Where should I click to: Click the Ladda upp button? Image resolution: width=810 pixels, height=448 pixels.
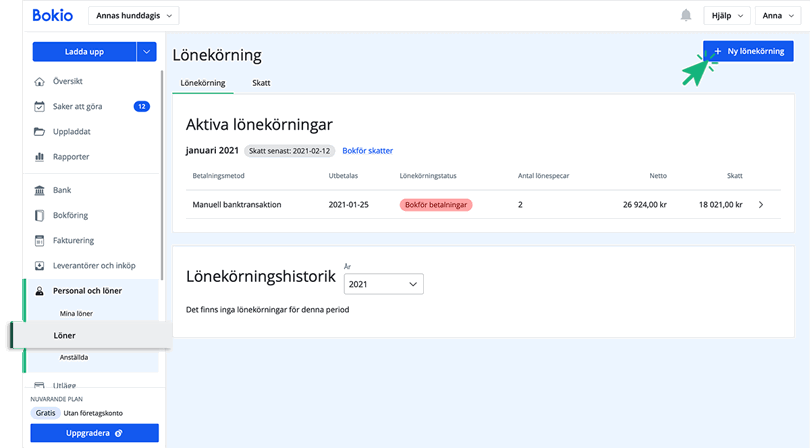click(84, 52)
